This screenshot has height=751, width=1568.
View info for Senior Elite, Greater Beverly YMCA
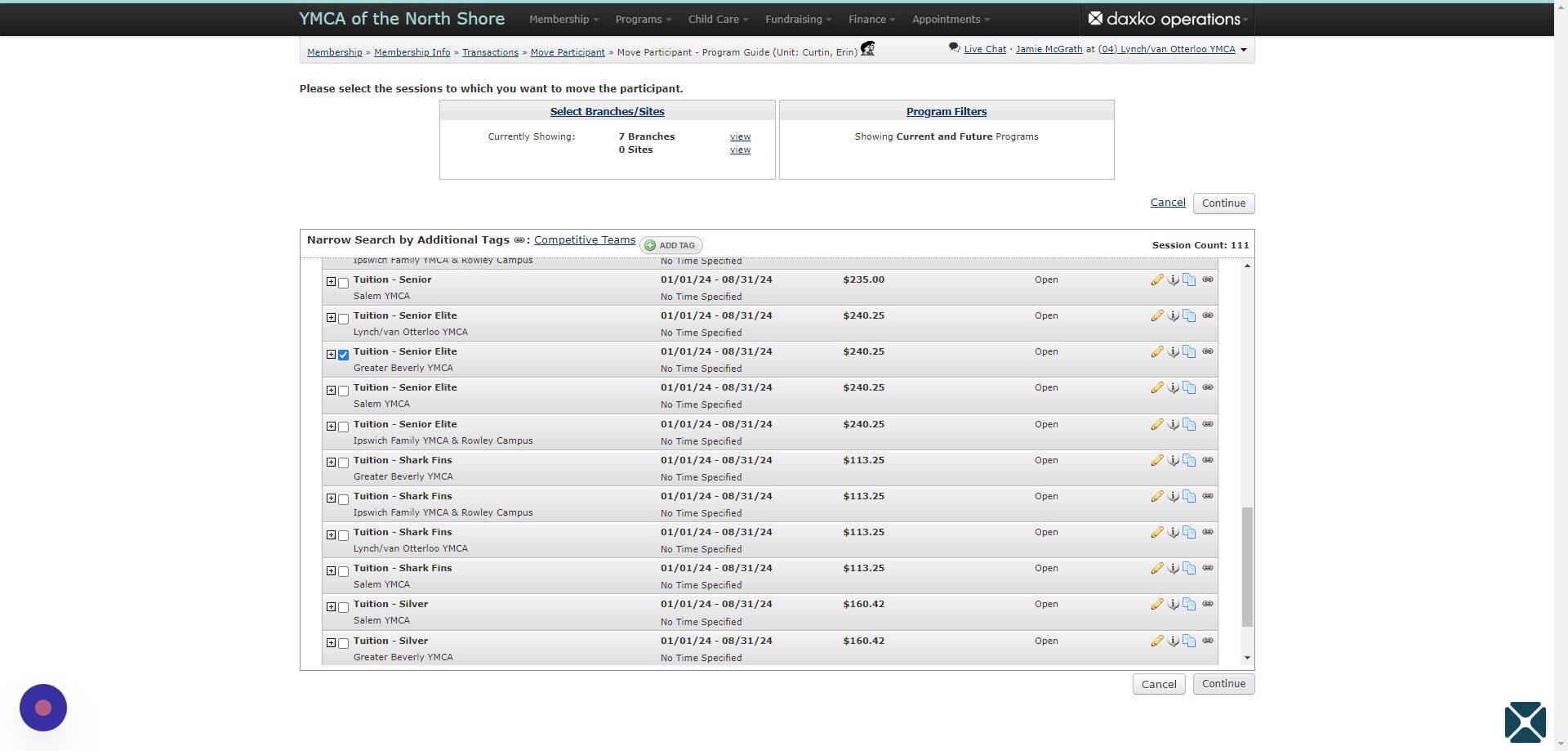click(x=1174, y=351)
